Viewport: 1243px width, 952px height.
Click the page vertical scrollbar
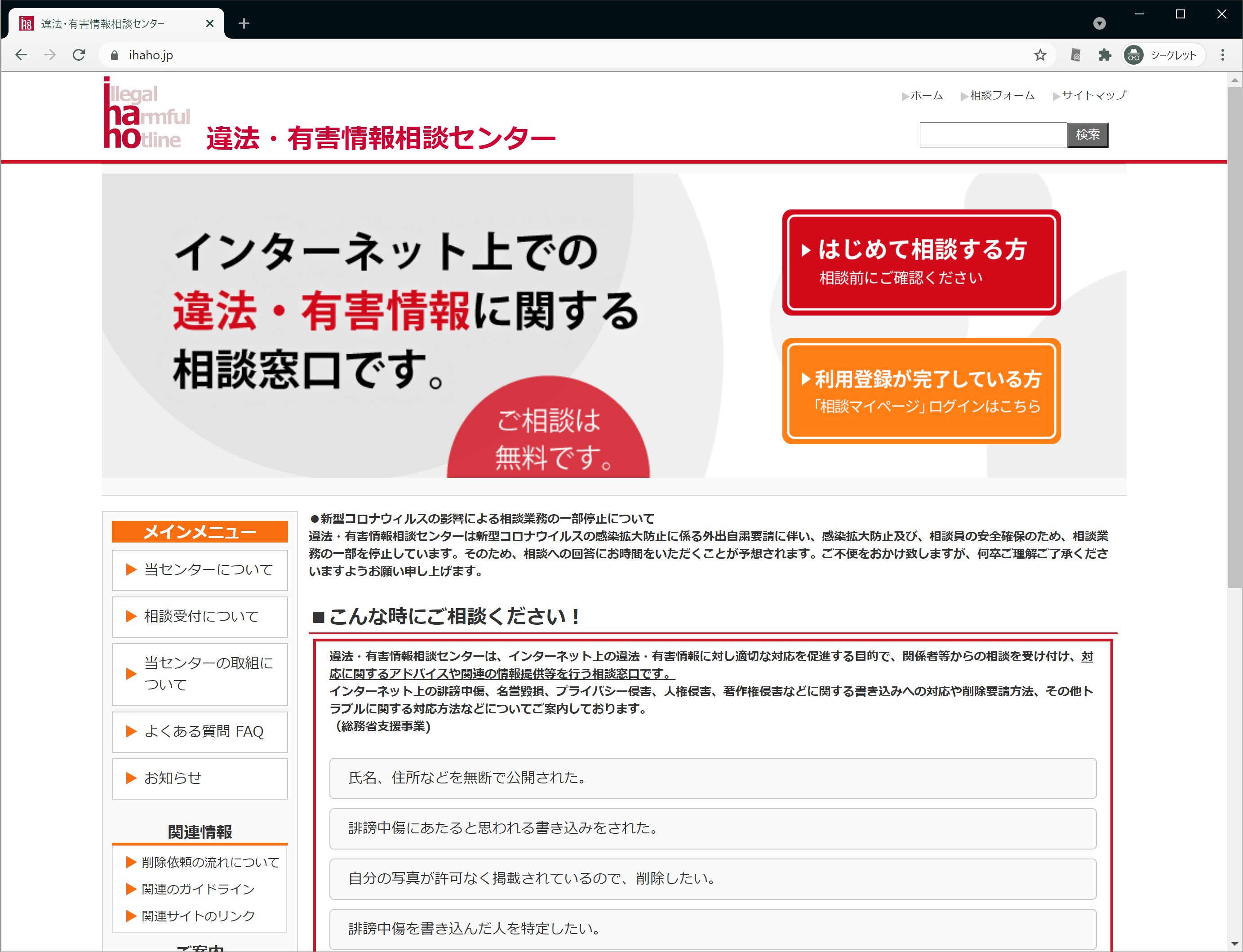coord(1234,340)
